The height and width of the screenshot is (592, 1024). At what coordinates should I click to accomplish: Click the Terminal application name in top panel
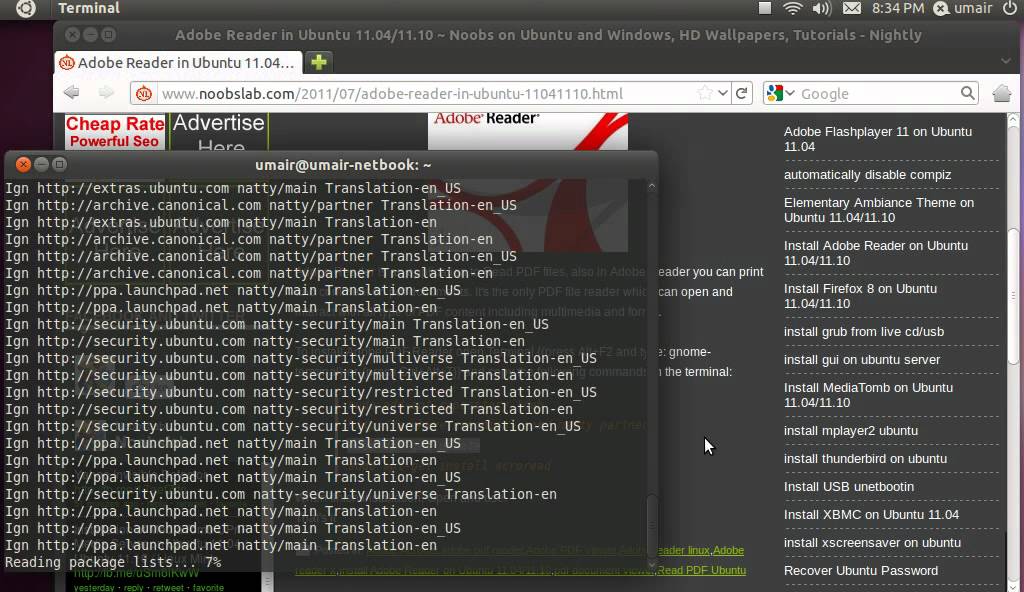click(89, 8)
